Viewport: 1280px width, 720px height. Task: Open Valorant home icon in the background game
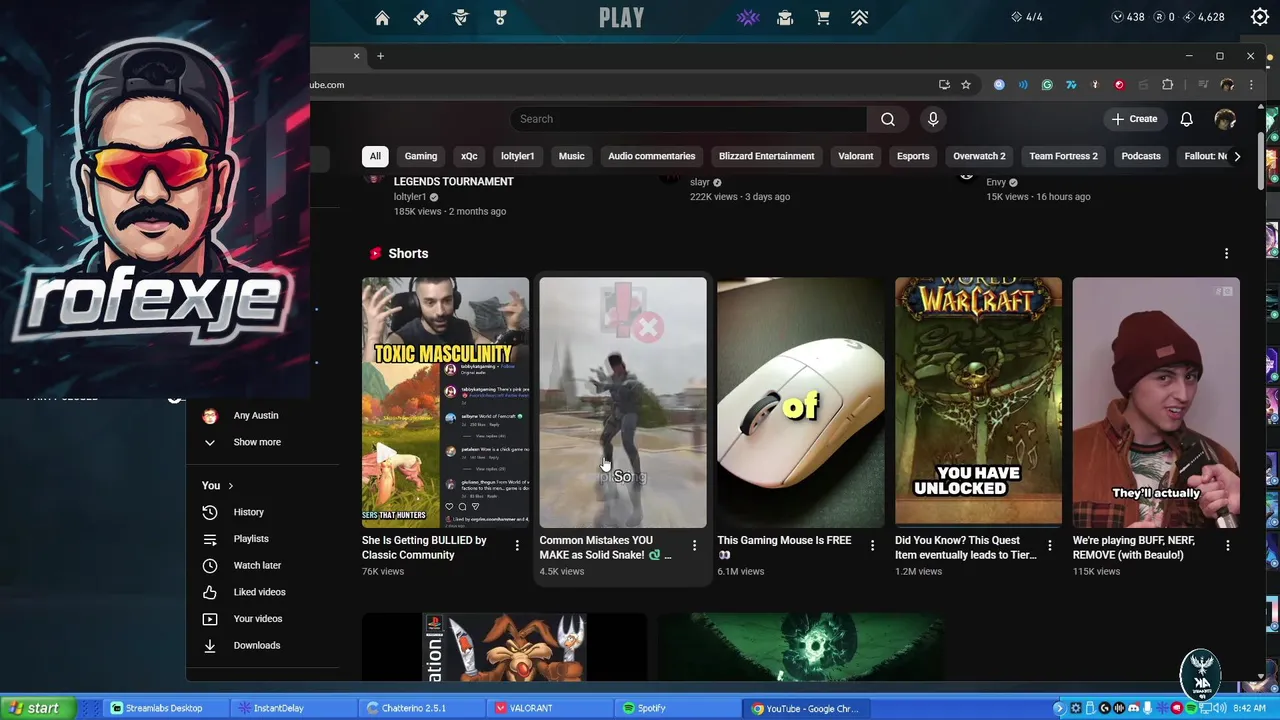coord(382,18)
